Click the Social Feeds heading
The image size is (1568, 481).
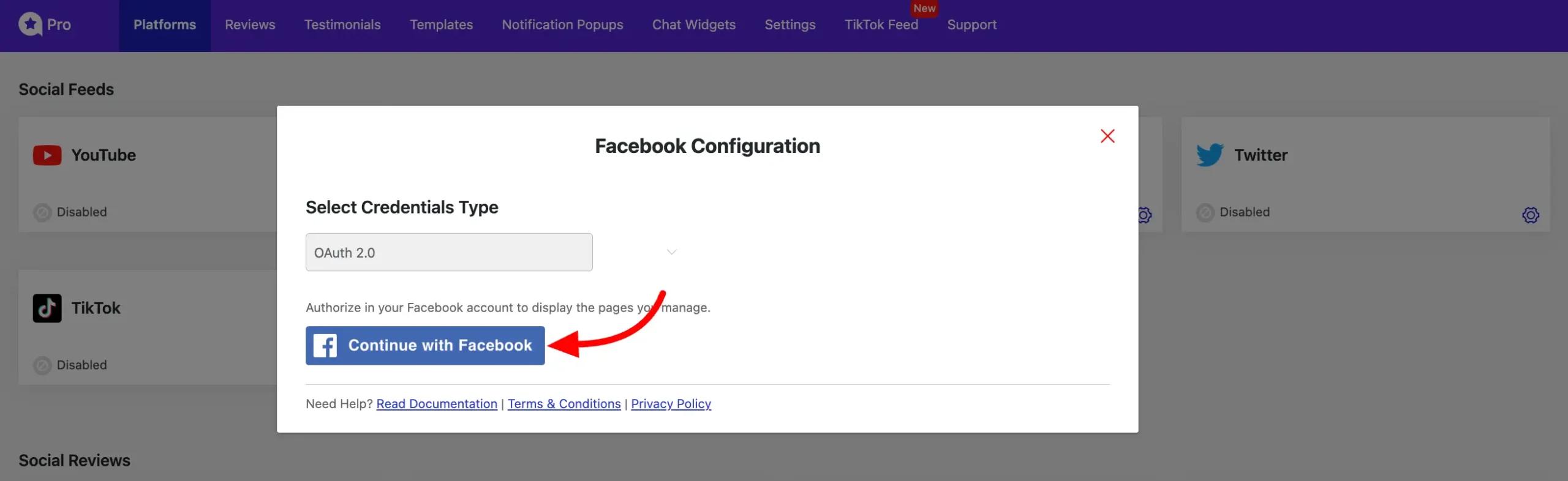point(66,89)
